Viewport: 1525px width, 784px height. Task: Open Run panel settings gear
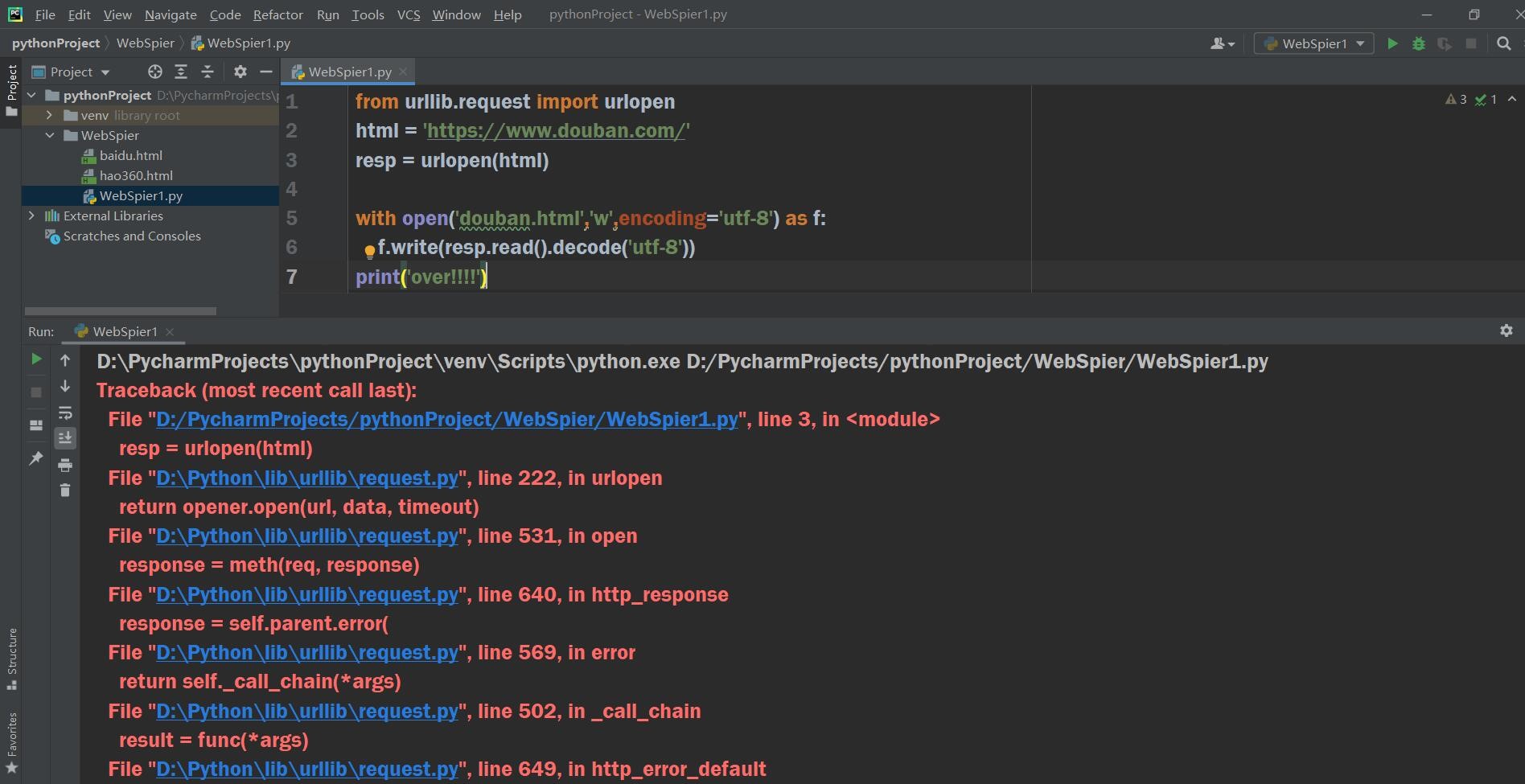pyautogui.click(x=1507, y=330)
